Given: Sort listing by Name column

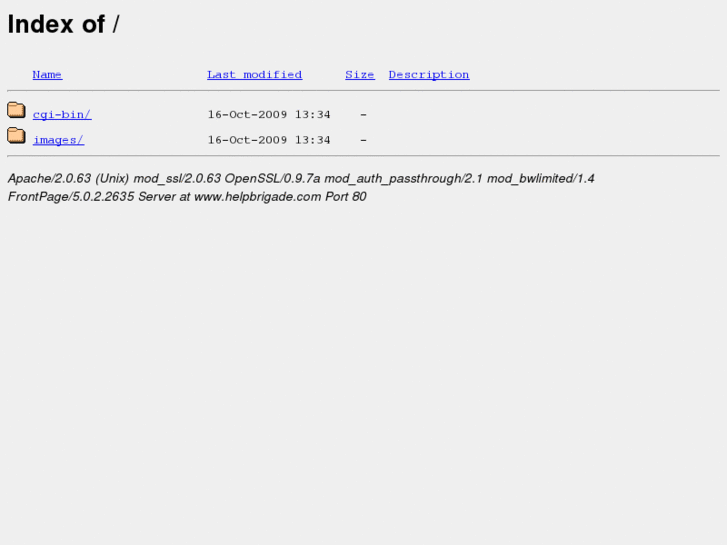Looking at the screenshot, I should coord(47,75).
